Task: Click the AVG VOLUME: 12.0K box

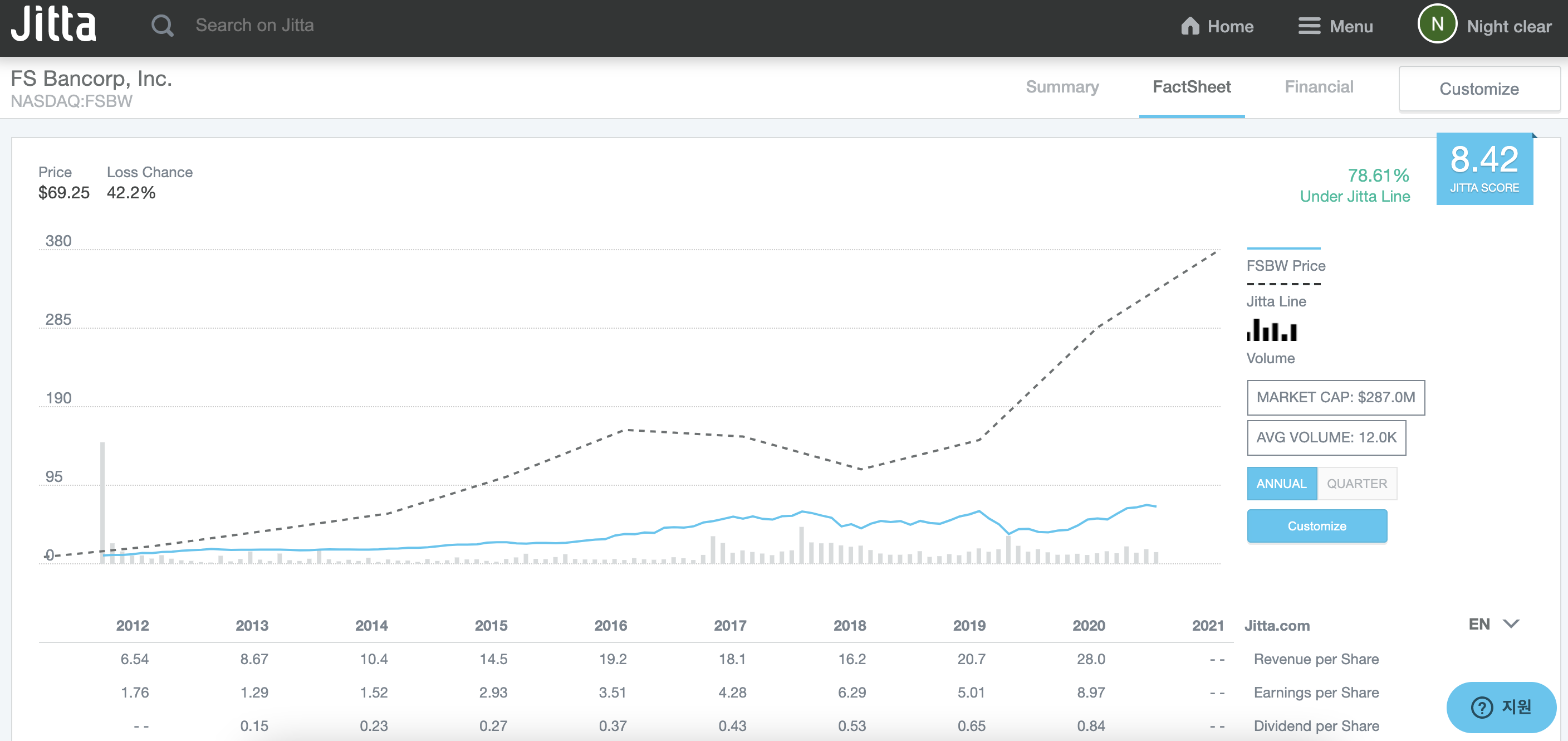Action: [x=1326, y=438]
